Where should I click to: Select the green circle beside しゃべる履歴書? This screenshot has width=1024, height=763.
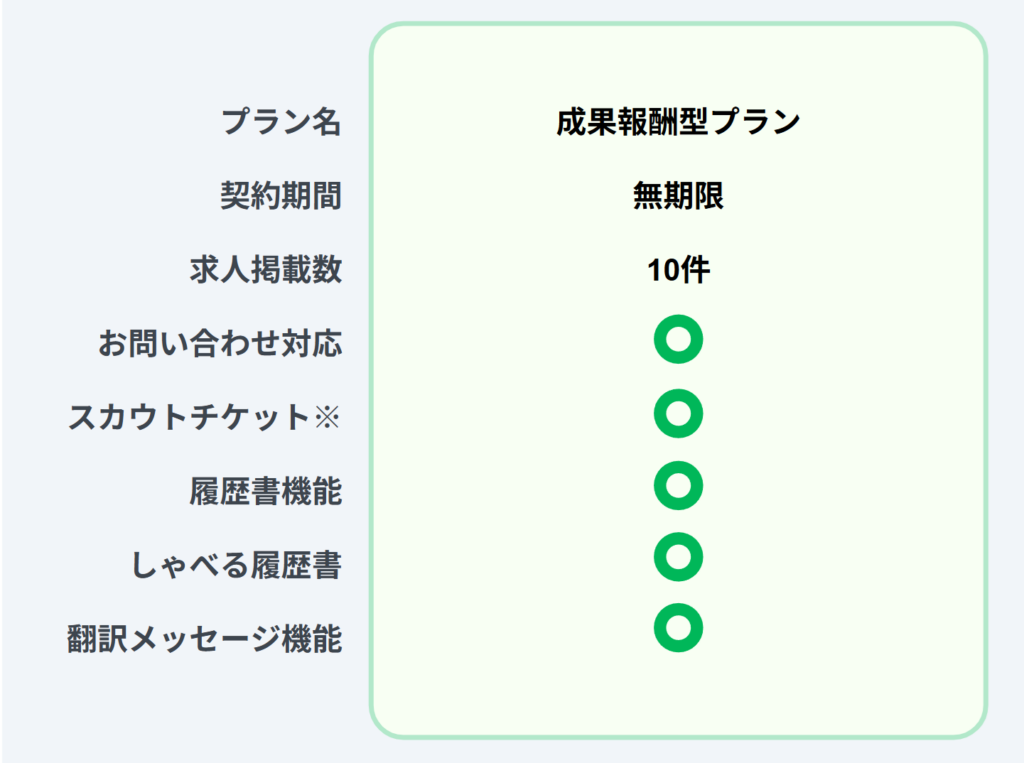coord(678,557)
